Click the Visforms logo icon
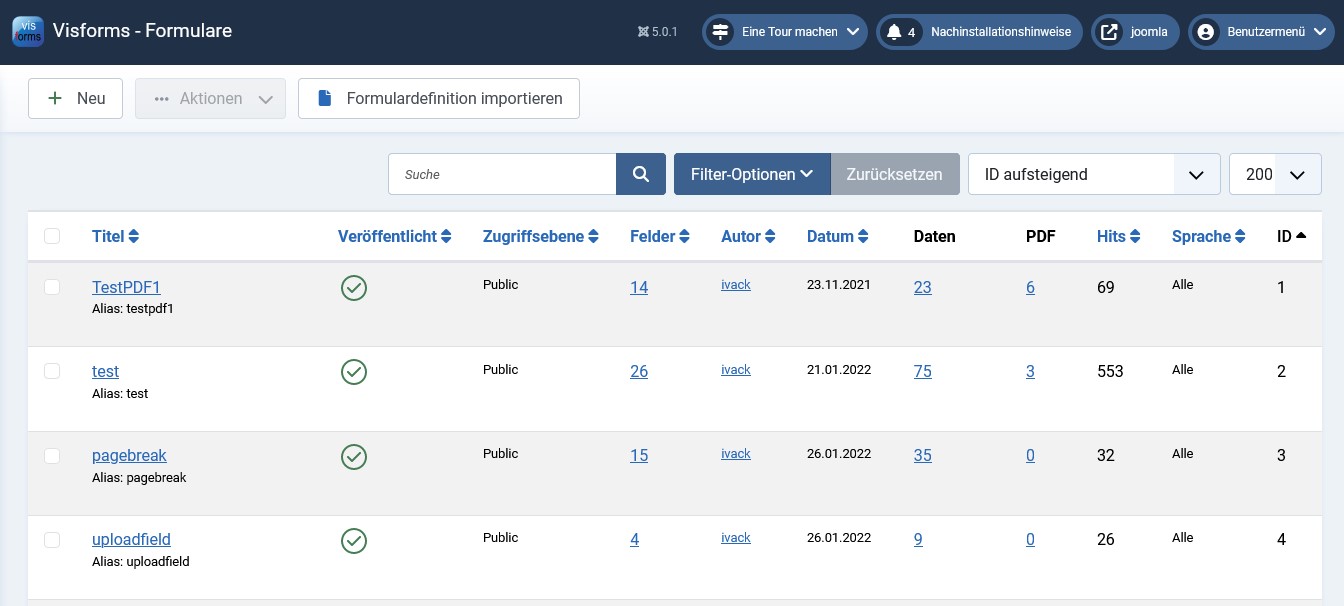Screen dimensions: 1344x606 [28, 31]
